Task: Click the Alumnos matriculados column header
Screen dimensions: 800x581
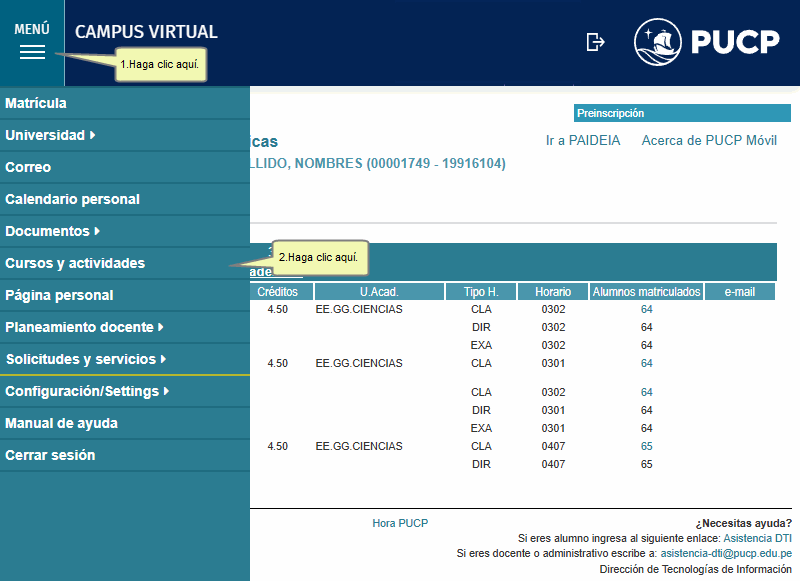Action: coord(646,292)
